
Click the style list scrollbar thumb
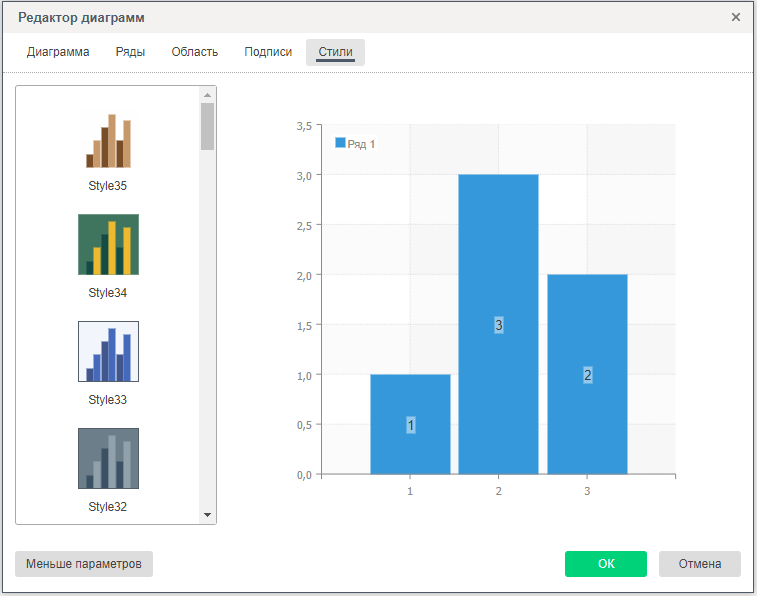click(207, 126)
